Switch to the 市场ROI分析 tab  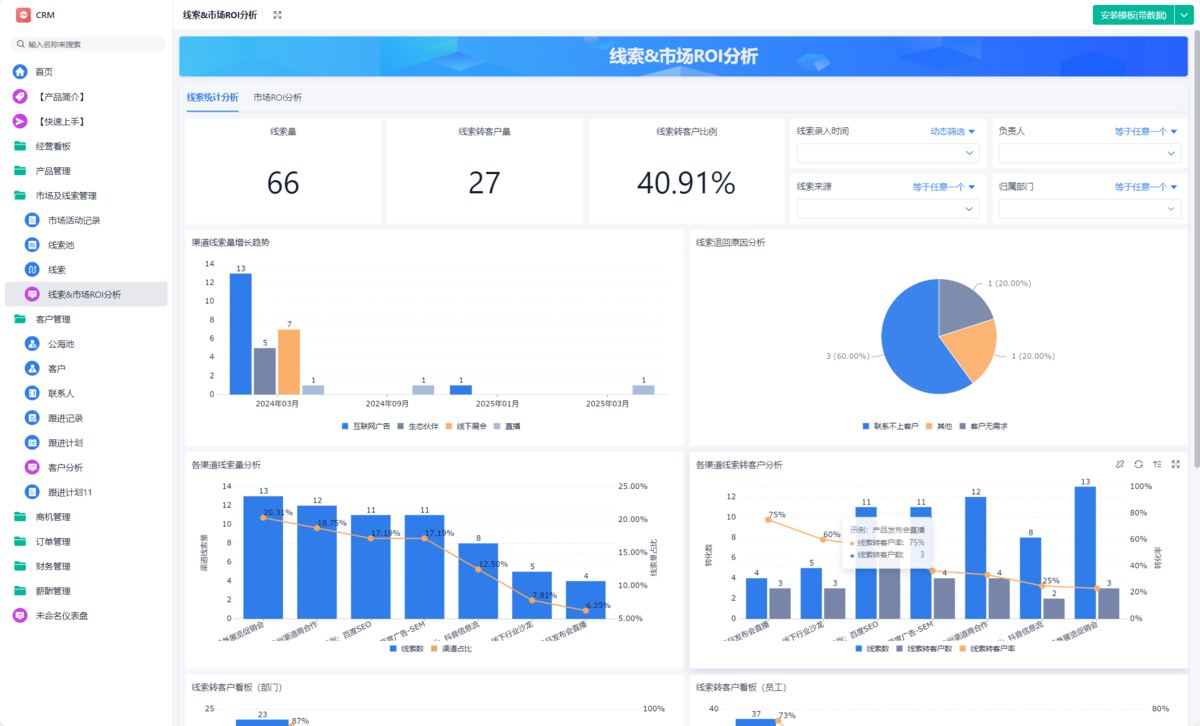277,97
